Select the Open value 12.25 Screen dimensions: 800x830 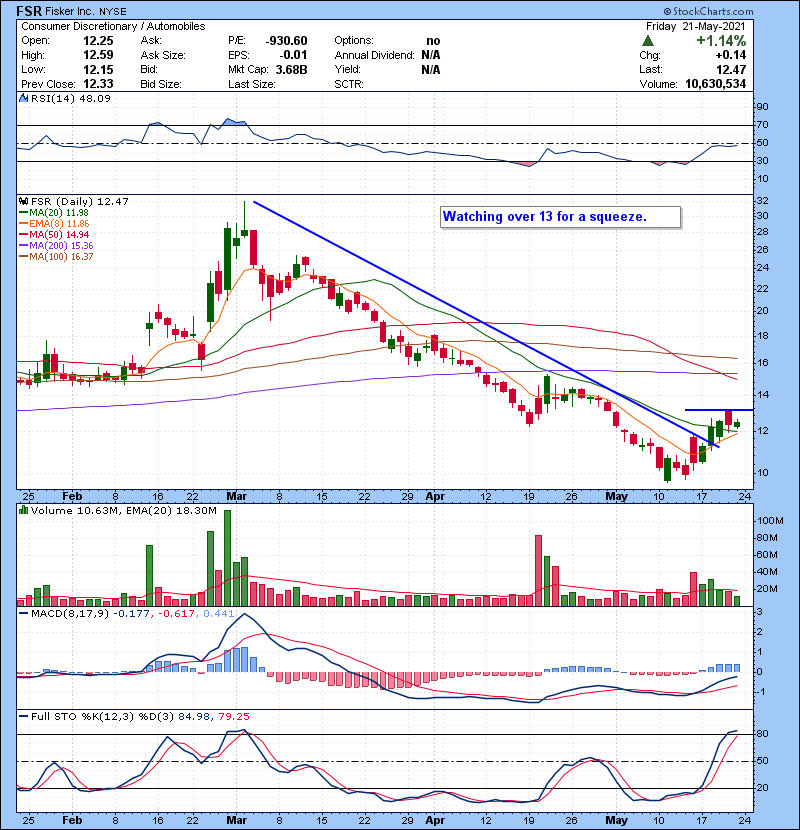98,41
